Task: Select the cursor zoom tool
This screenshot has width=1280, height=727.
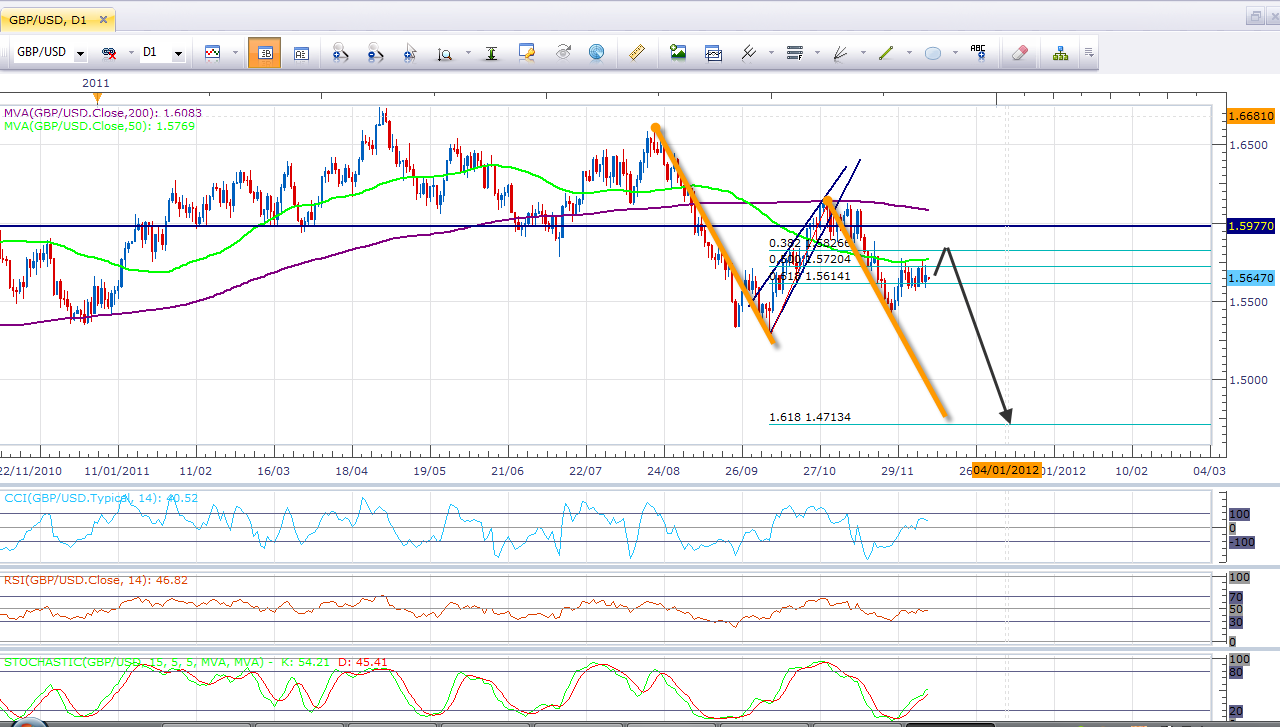Action: click(410, 53)
